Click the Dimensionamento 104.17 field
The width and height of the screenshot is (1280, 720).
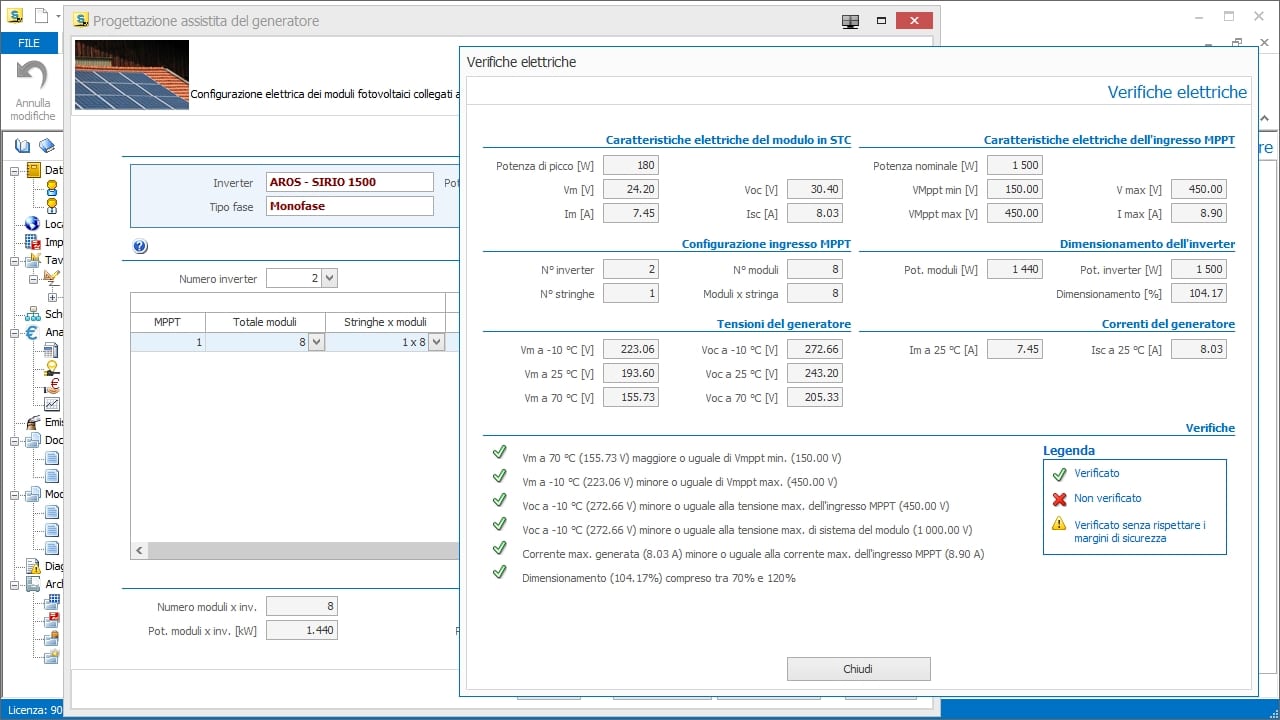point(1199,294)
